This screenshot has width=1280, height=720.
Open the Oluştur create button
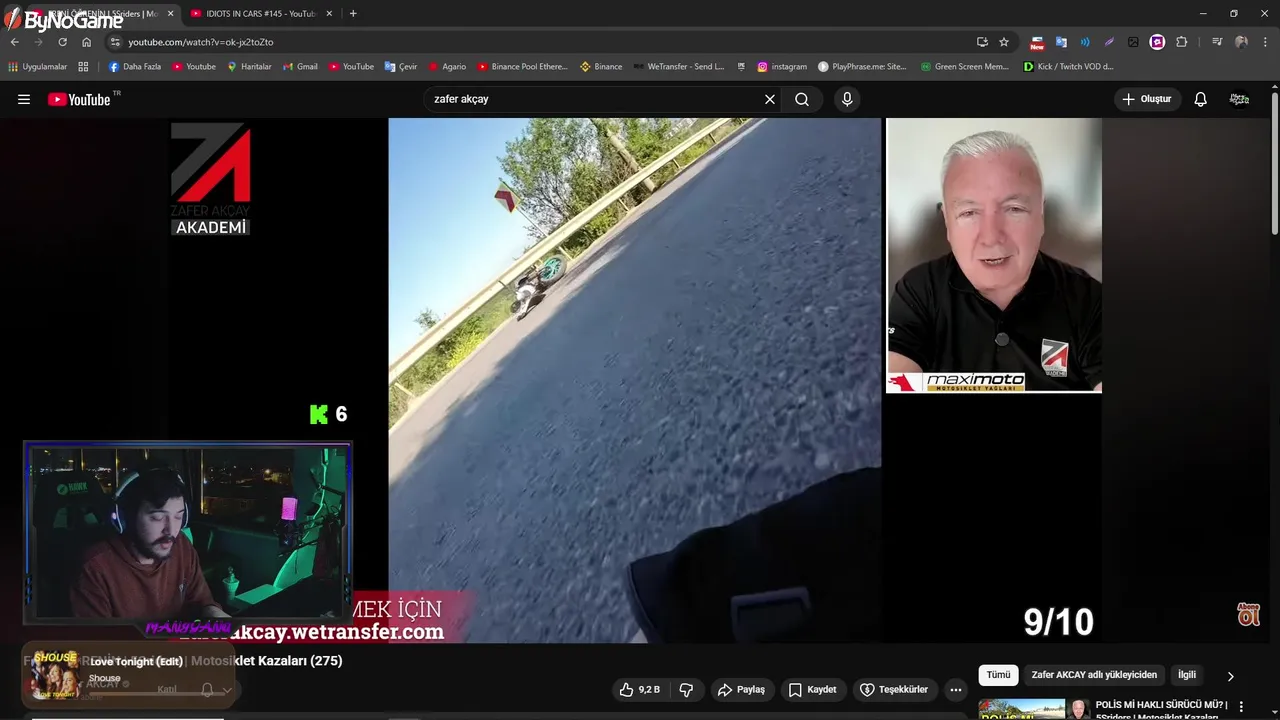1147,99
